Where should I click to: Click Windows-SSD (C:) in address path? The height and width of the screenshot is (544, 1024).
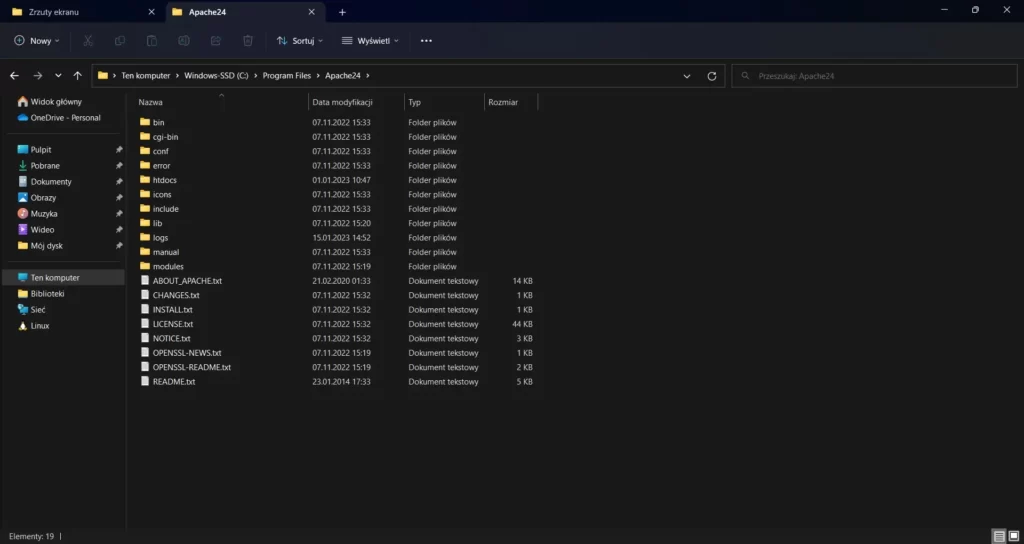coord(216,76)
